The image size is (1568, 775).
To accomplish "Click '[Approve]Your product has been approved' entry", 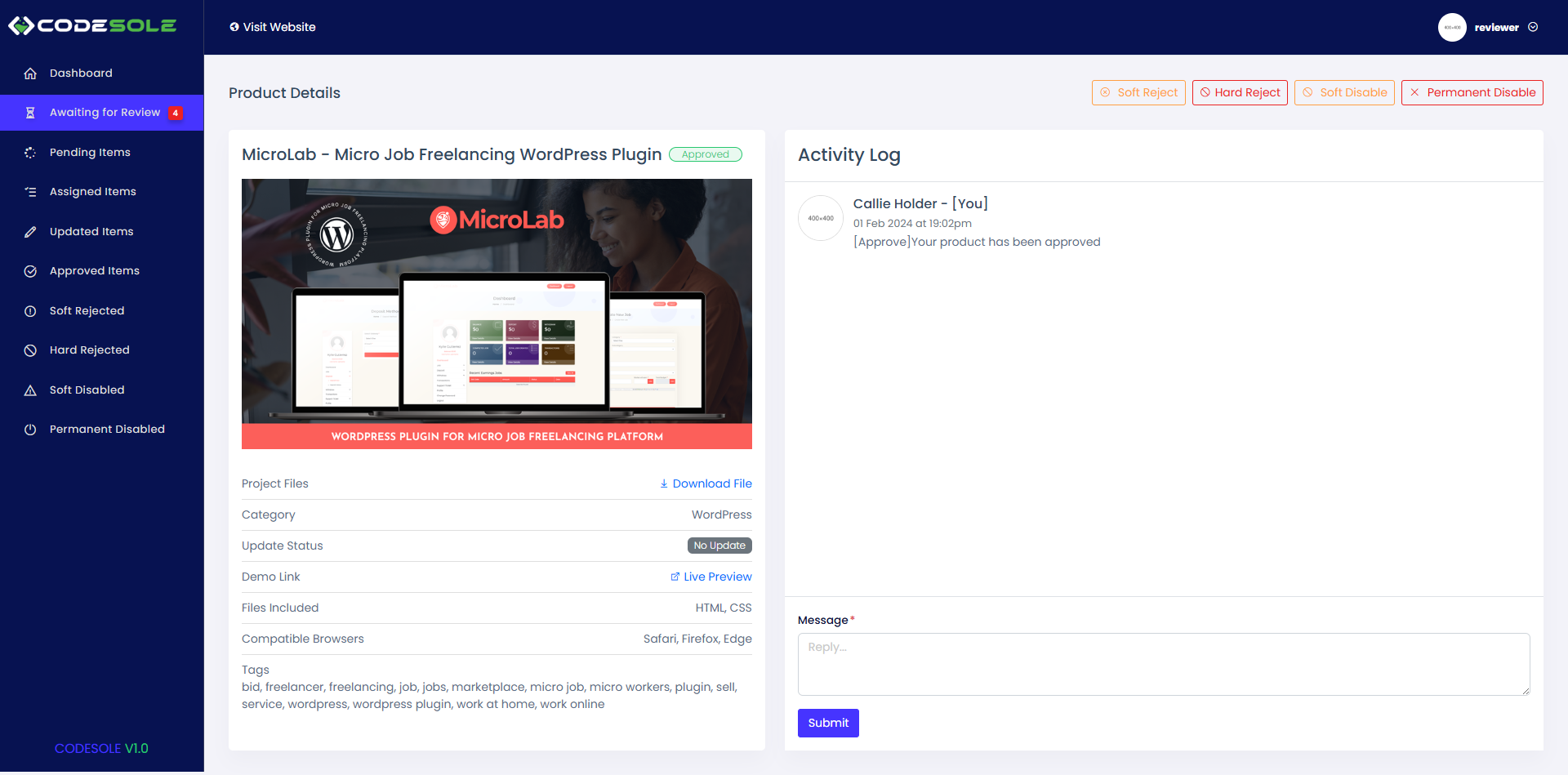I will pos(977,242).
